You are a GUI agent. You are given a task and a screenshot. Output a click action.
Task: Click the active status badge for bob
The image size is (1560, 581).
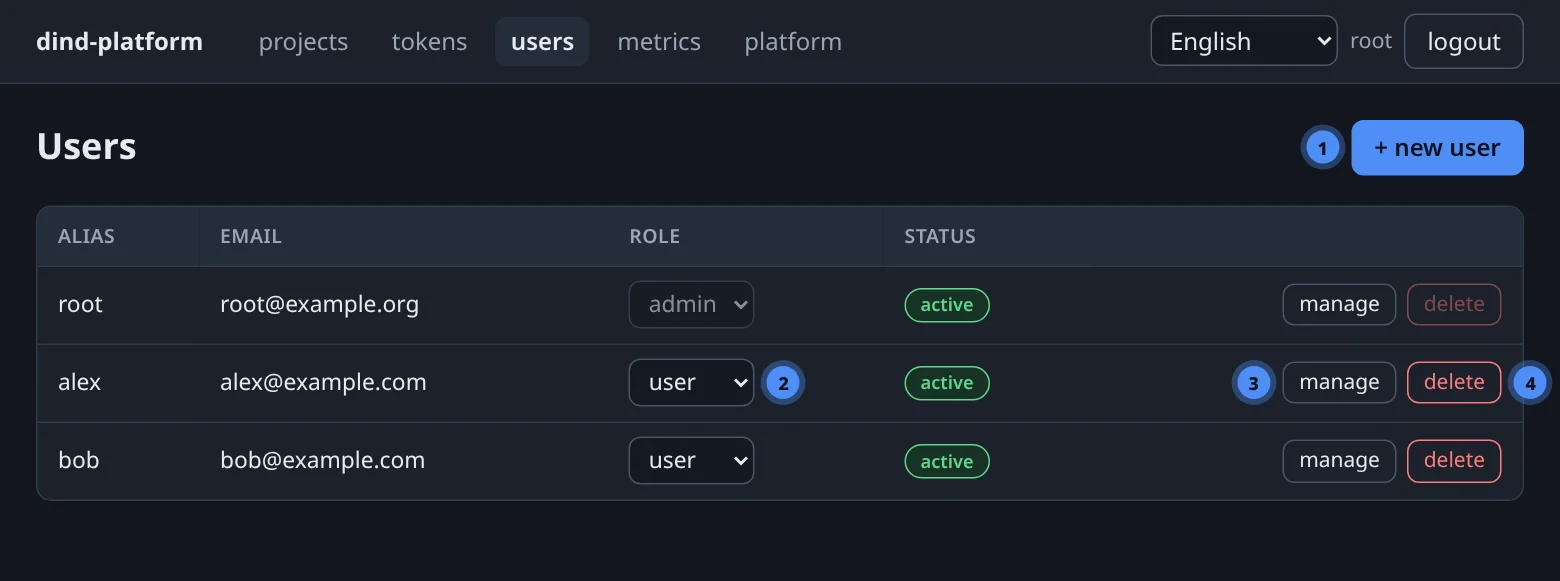[947, 461]
